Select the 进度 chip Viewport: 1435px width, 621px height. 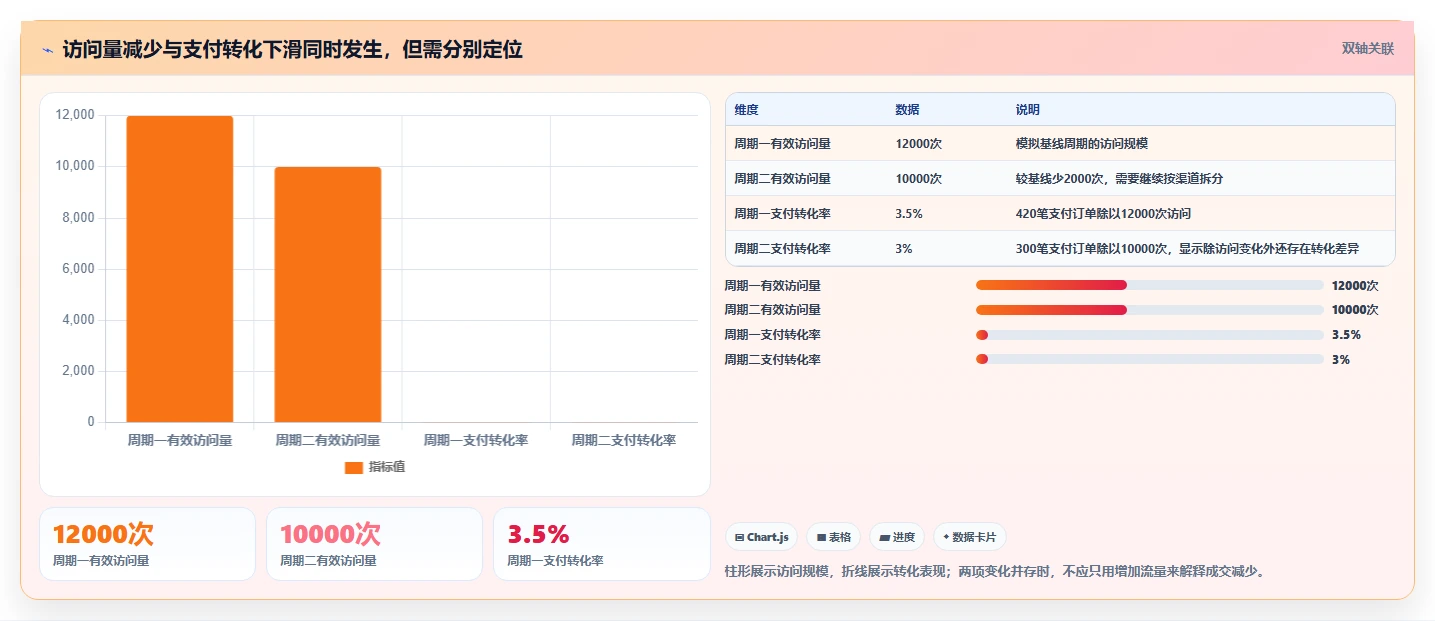tap(898, 537)
